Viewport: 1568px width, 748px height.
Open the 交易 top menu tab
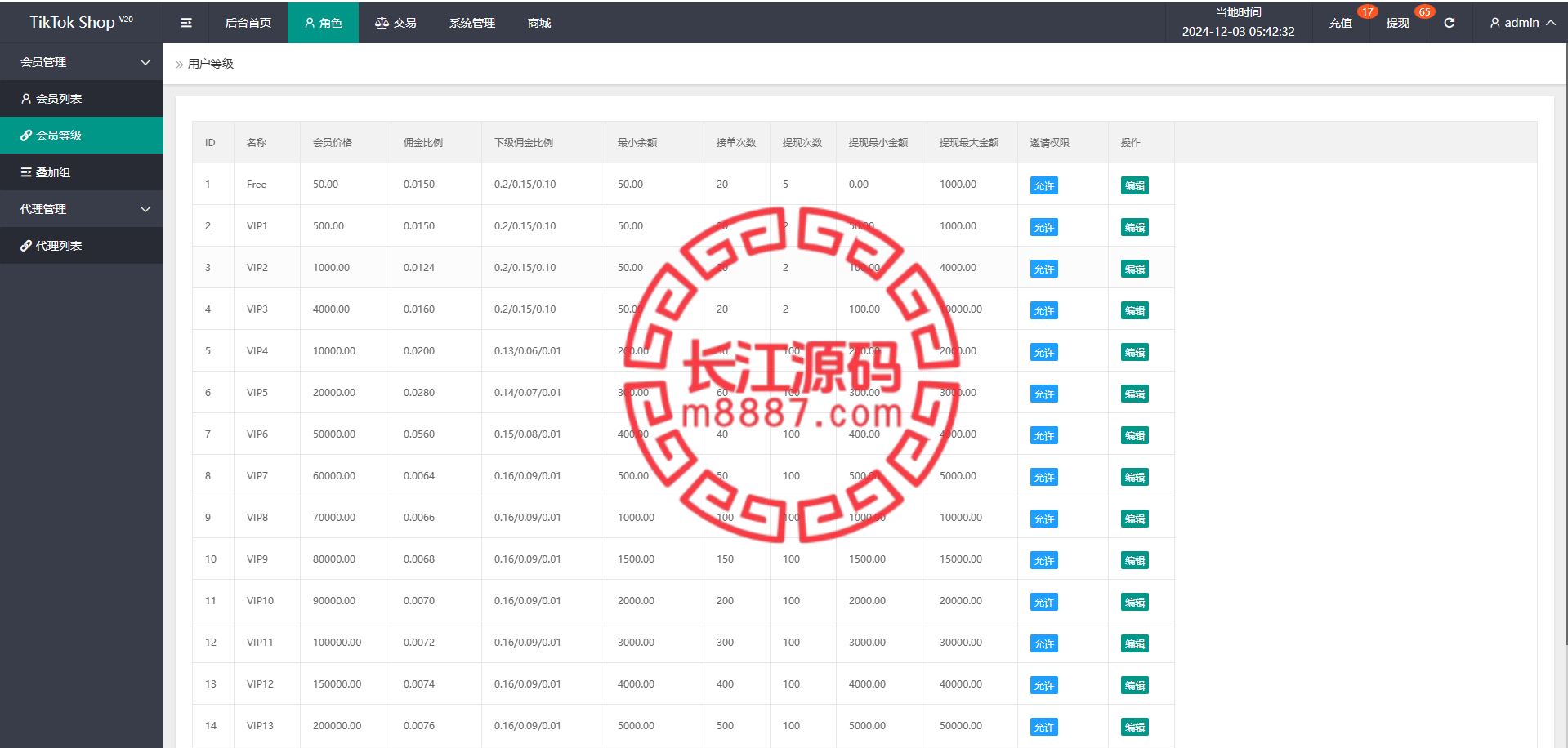point(395,23)
